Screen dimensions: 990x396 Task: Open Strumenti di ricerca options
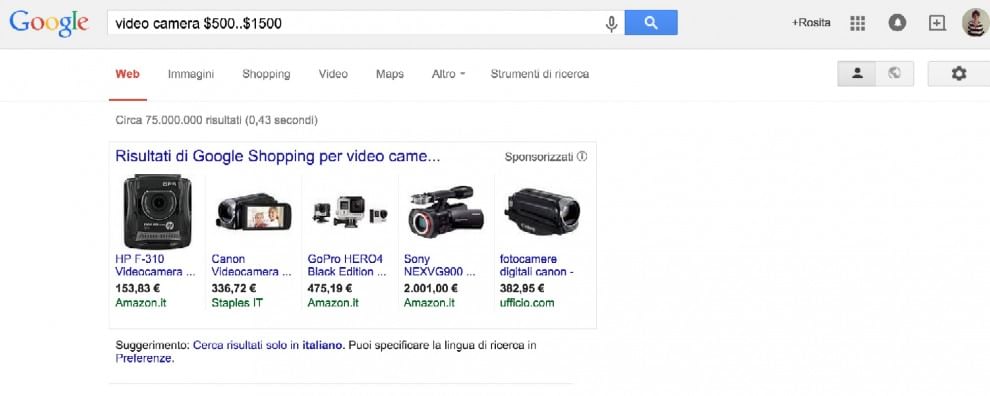click(x=539, y=74)
